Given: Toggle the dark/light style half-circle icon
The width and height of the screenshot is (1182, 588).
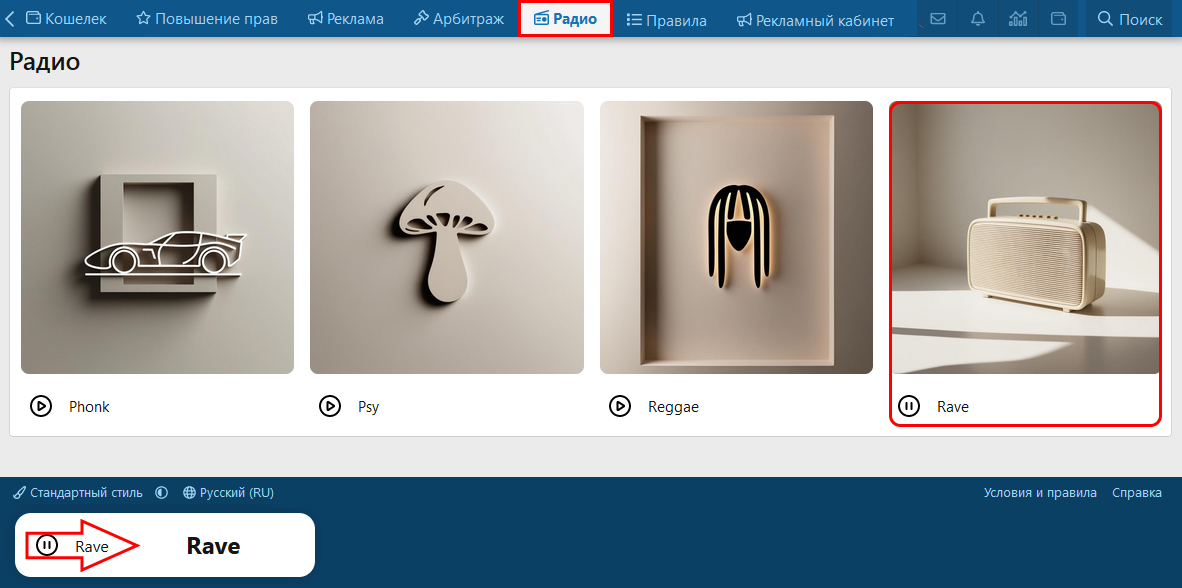Looking at the screenshot, I should [161, 492].
